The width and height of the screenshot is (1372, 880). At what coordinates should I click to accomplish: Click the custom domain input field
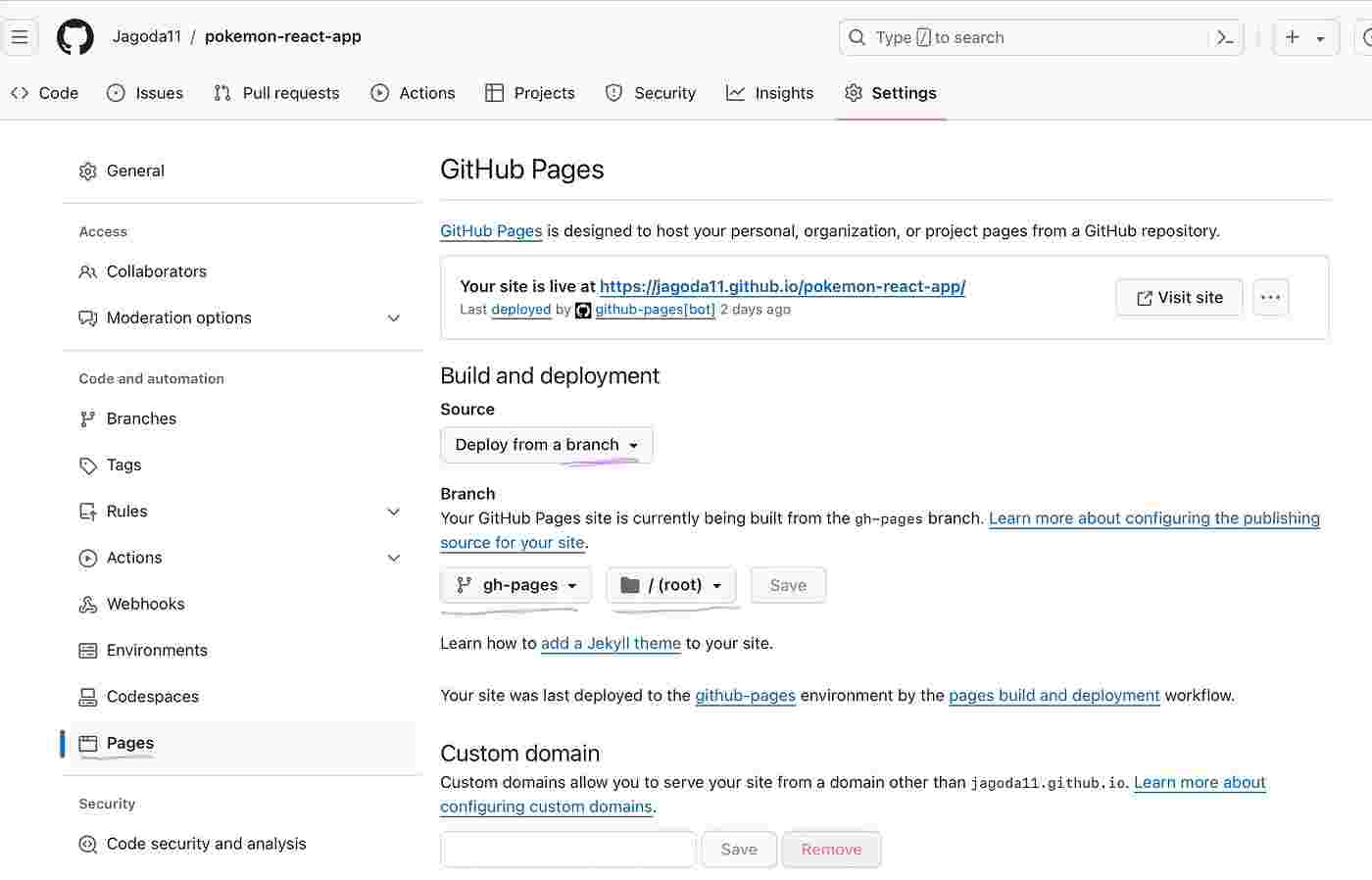(x=567, y=849)
